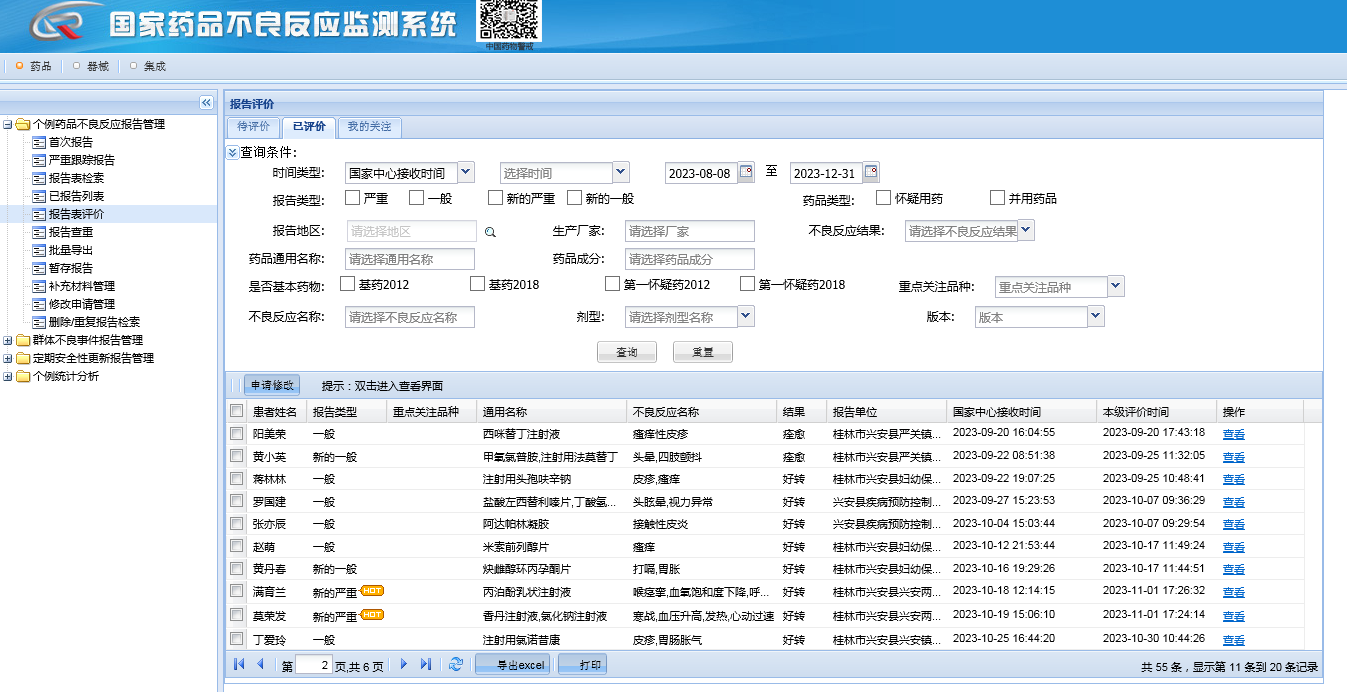The image size is (1347, 692).
Task: Go to the previous results page
Action: (x=260, y=664)
